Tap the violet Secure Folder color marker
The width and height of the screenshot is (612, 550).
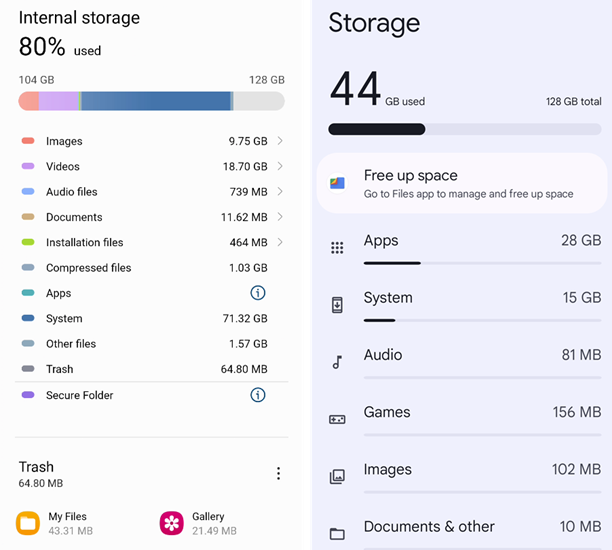tap(28, 395)
